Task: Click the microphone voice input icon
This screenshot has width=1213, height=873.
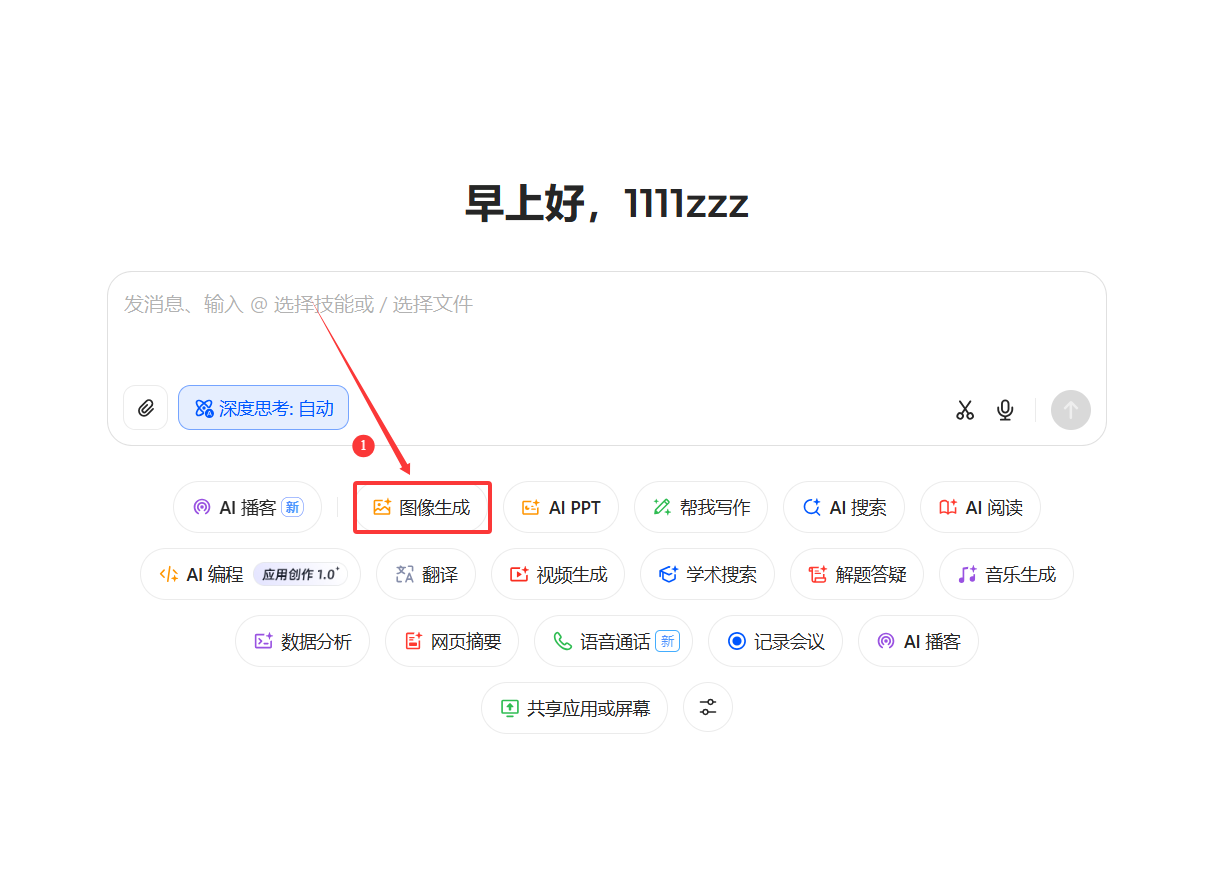Action: click(x=1005, y=410)
